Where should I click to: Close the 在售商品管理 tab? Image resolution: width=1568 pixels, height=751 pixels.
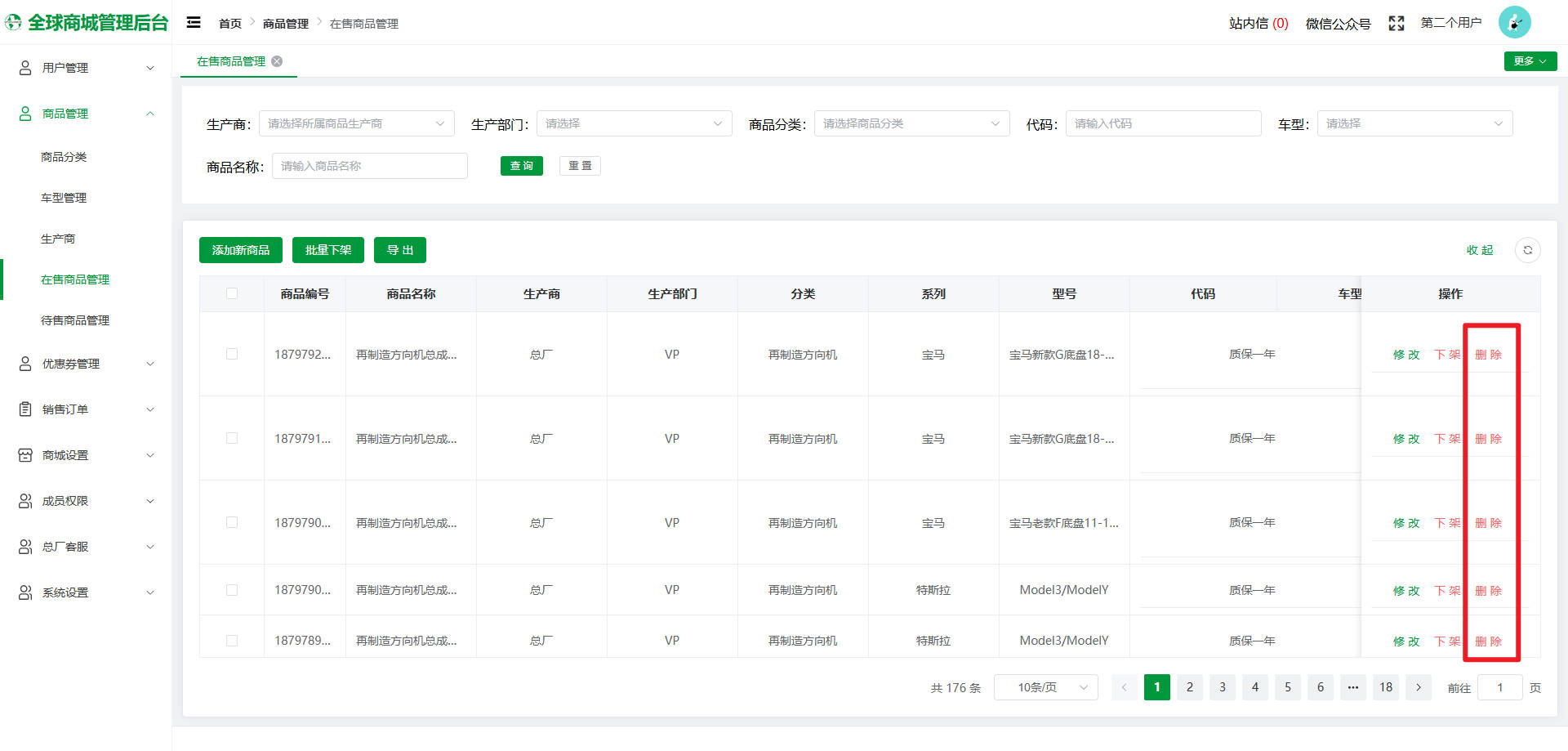click(278, 61)
